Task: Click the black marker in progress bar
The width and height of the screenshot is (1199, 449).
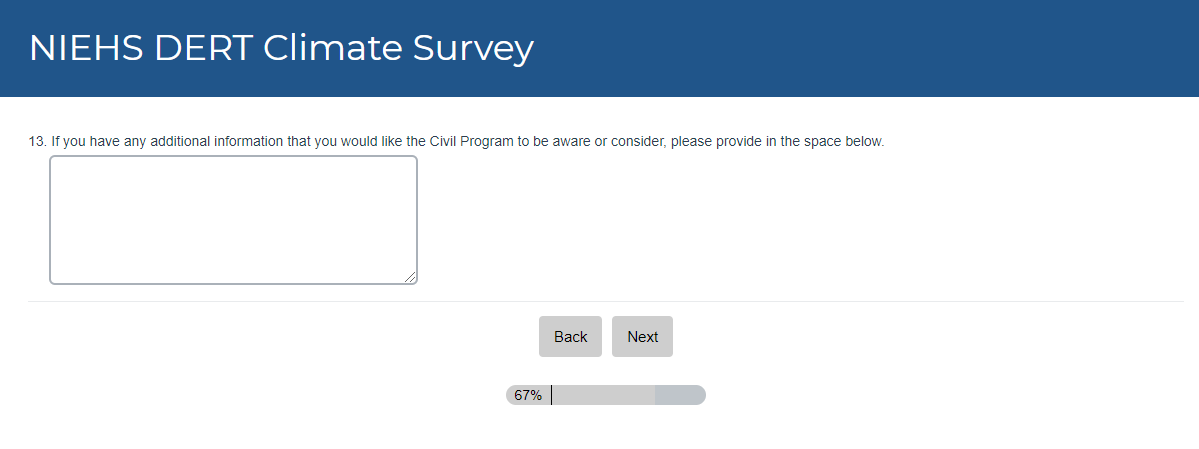Action: point(551,395)
